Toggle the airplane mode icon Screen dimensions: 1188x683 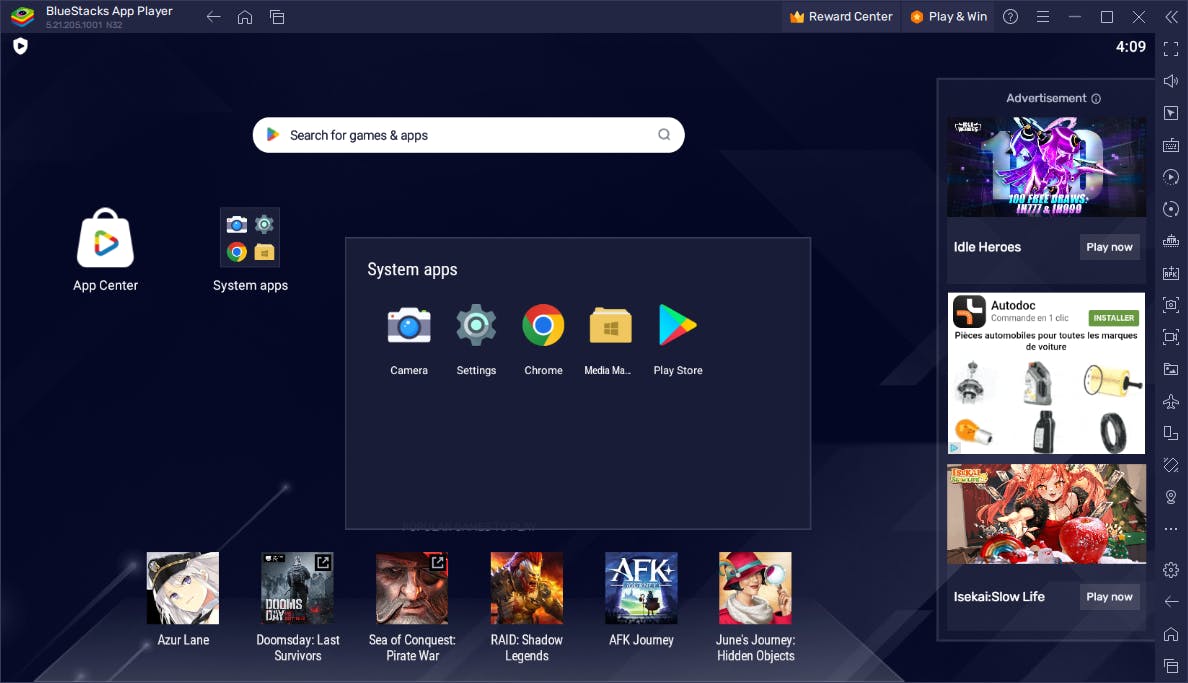click(1171, 401)
